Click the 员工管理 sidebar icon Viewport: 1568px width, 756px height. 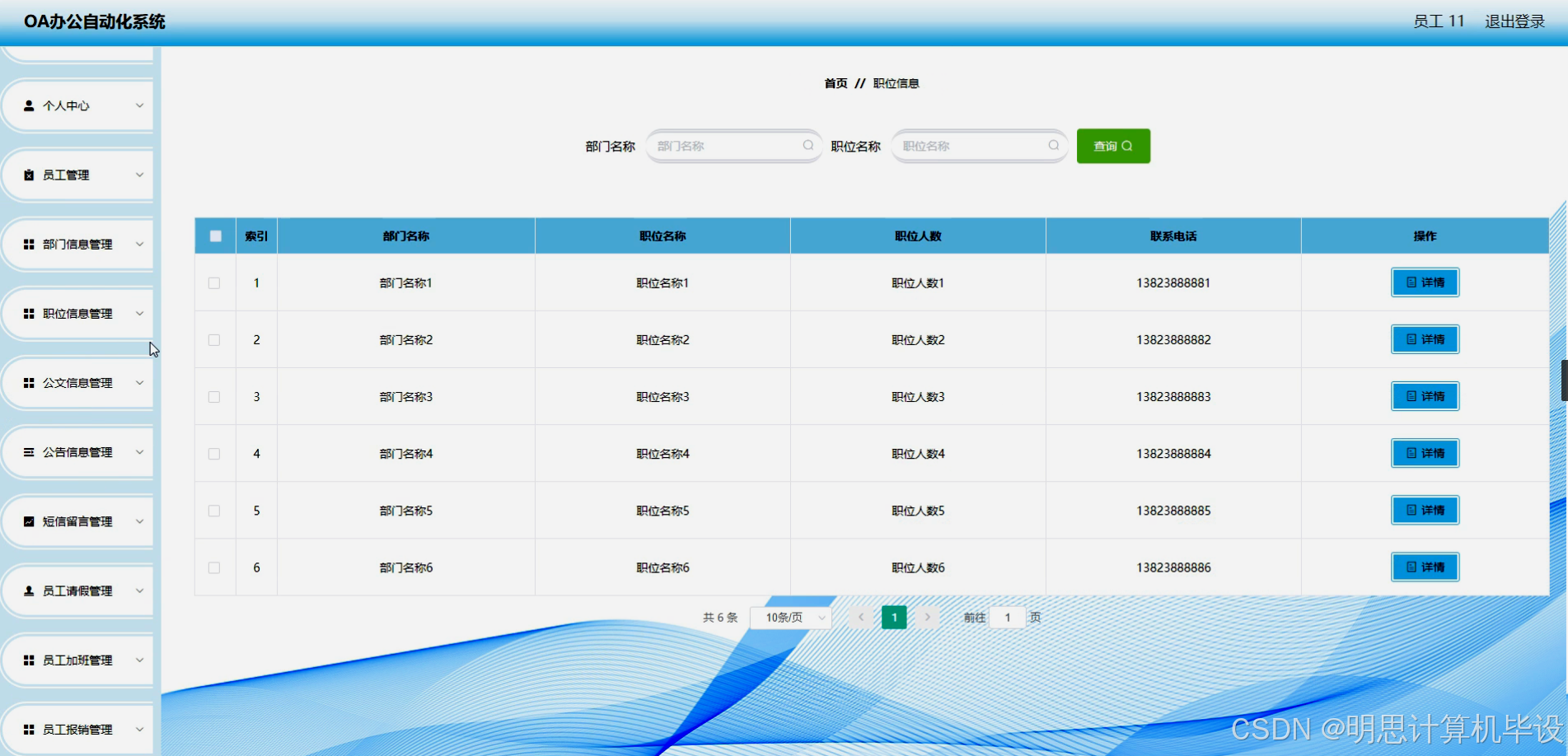(x=27, y=175)
